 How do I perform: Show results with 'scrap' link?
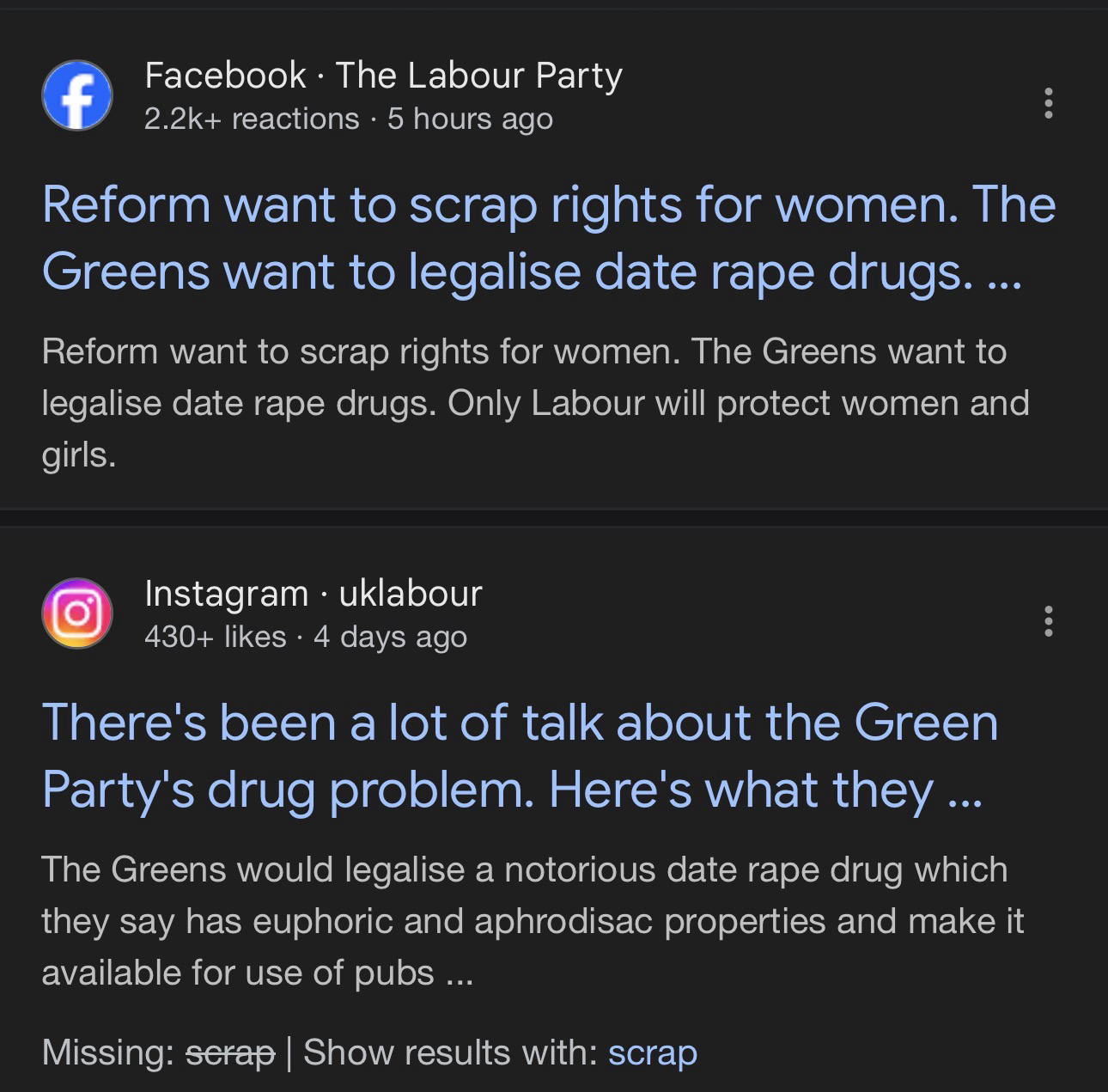tap(652, 1052)
